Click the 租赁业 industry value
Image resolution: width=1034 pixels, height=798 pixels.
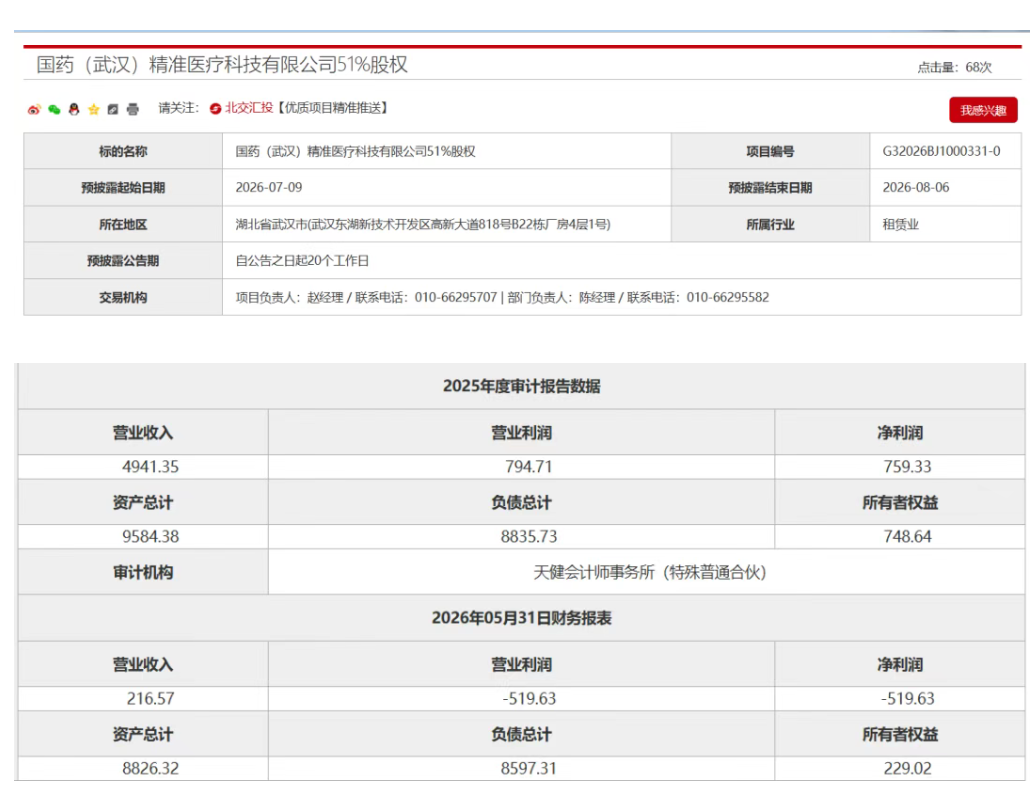(901, 224)
